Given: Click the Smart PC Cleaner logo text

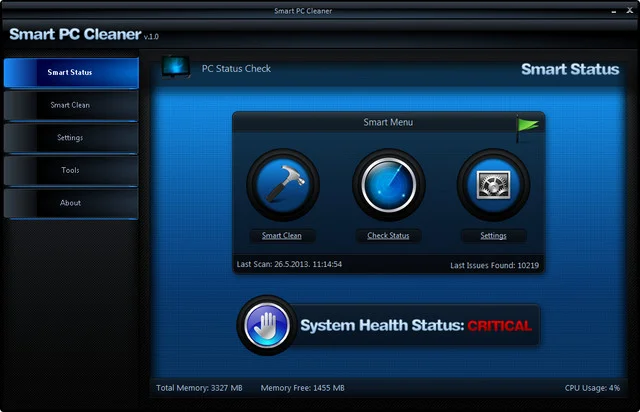Looking at the screenshot, I should pos(76,34).
